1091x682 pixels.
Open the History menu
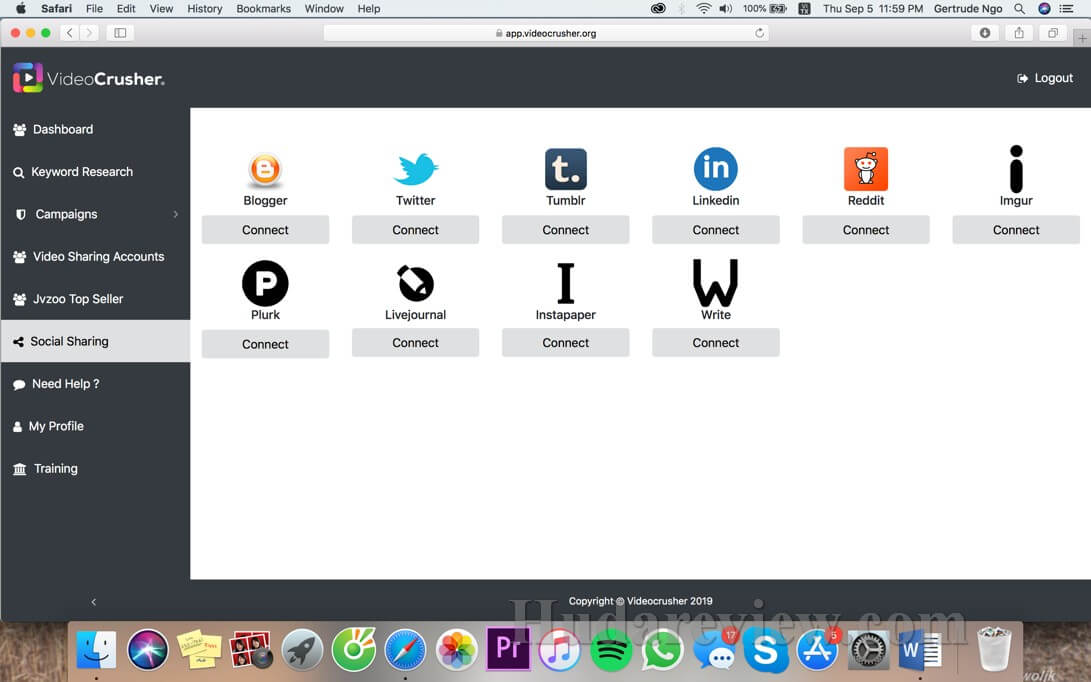point(205,8)
